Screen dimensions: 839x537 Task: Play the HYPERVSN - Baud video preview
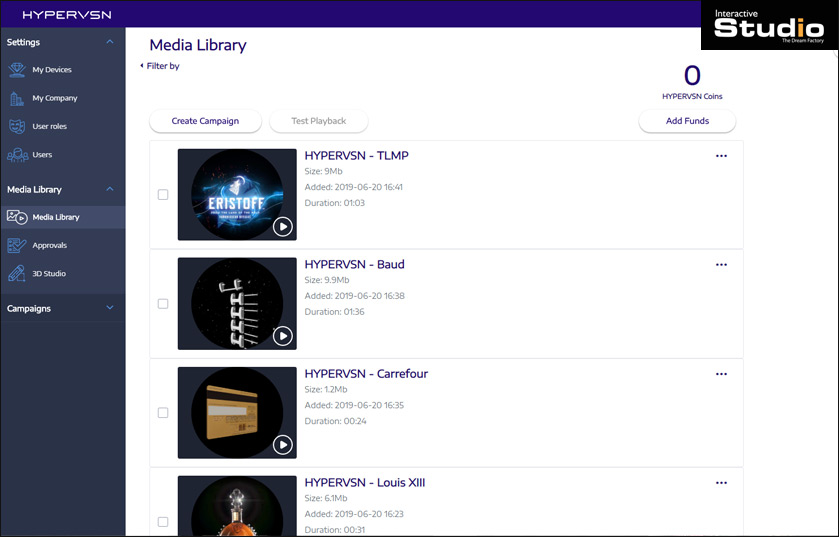click(283, 336)
